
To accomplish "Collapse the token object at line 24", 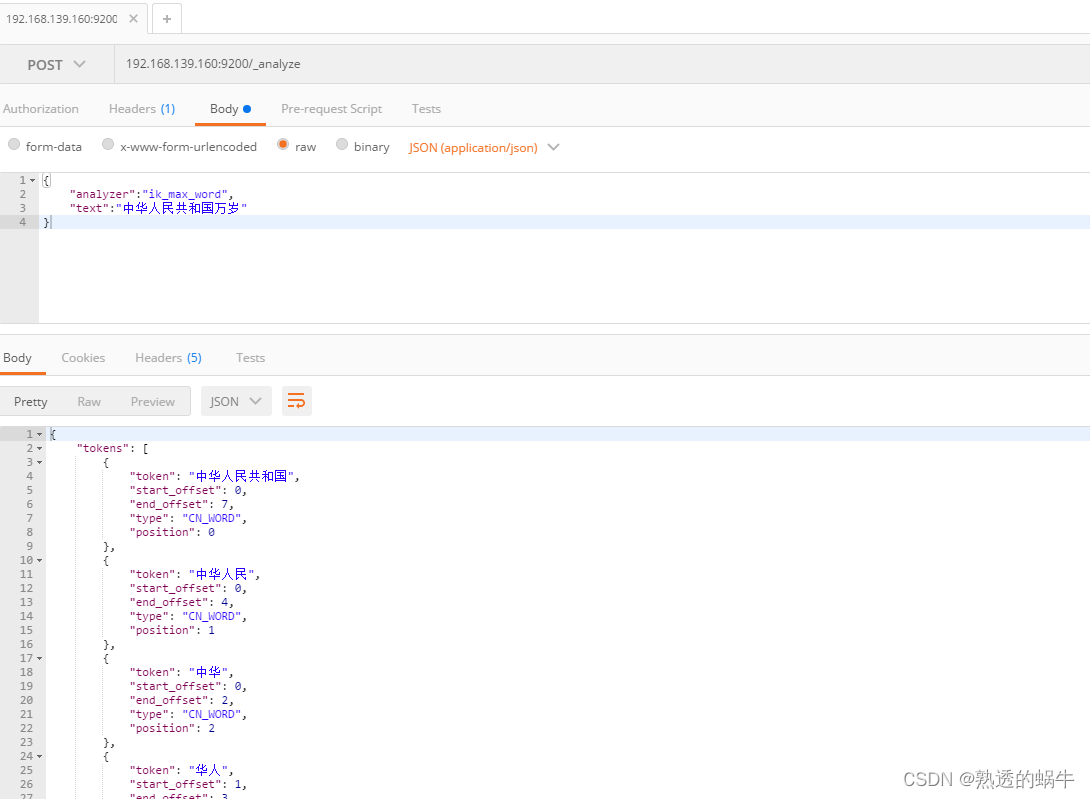I will (39, 757).
